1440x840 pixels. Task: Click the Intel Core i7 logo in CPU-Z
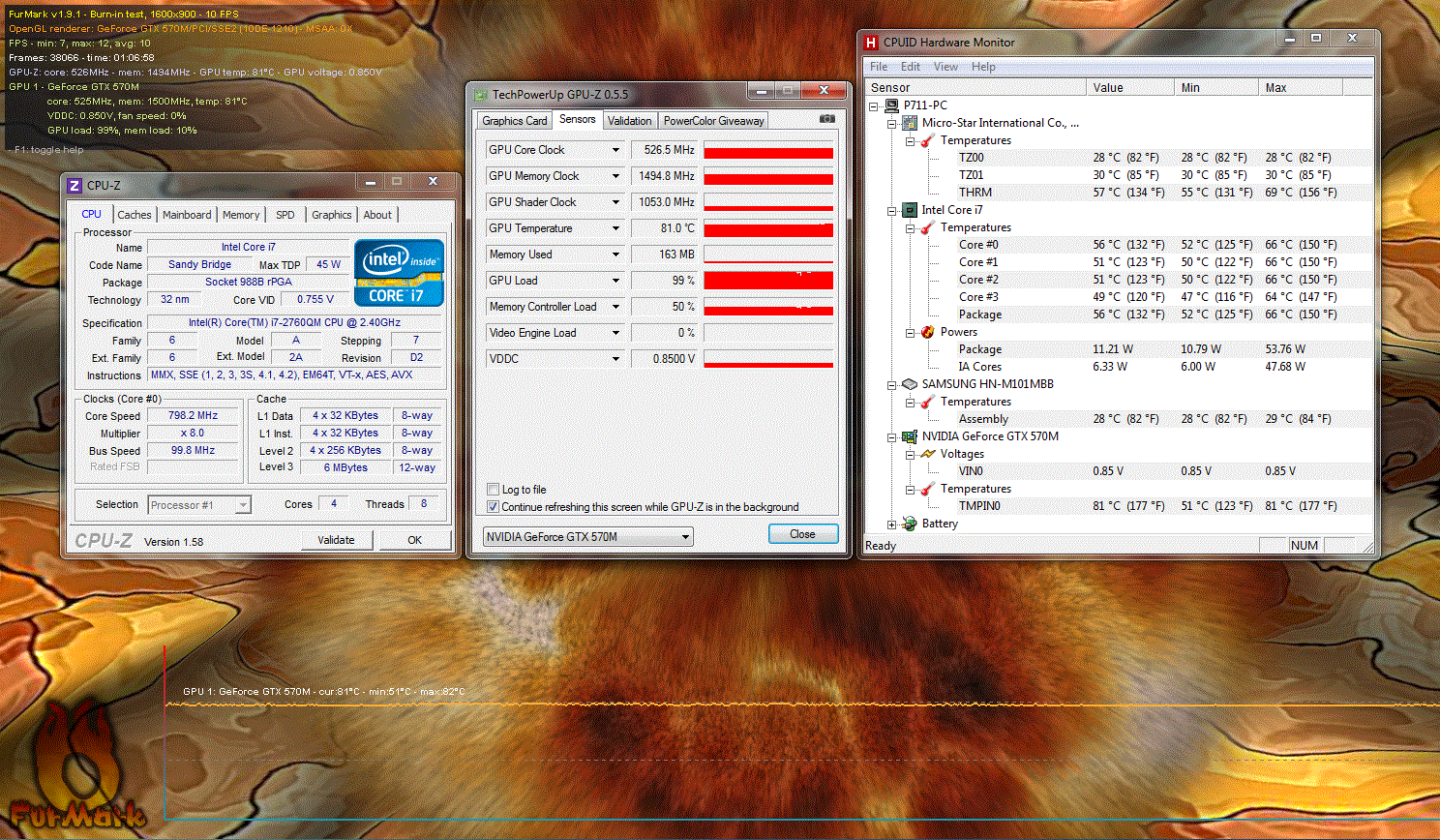[400, 273]
